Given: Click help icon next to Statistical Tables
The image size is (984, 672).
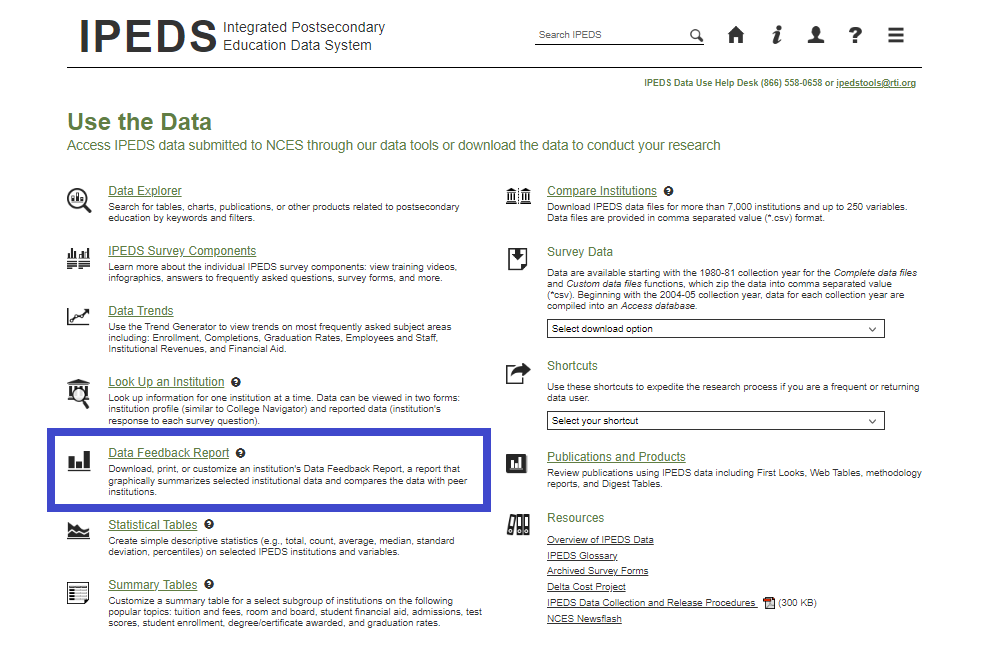Looking at the screenshot, I should pyautogui.click(x=209, y=525).
